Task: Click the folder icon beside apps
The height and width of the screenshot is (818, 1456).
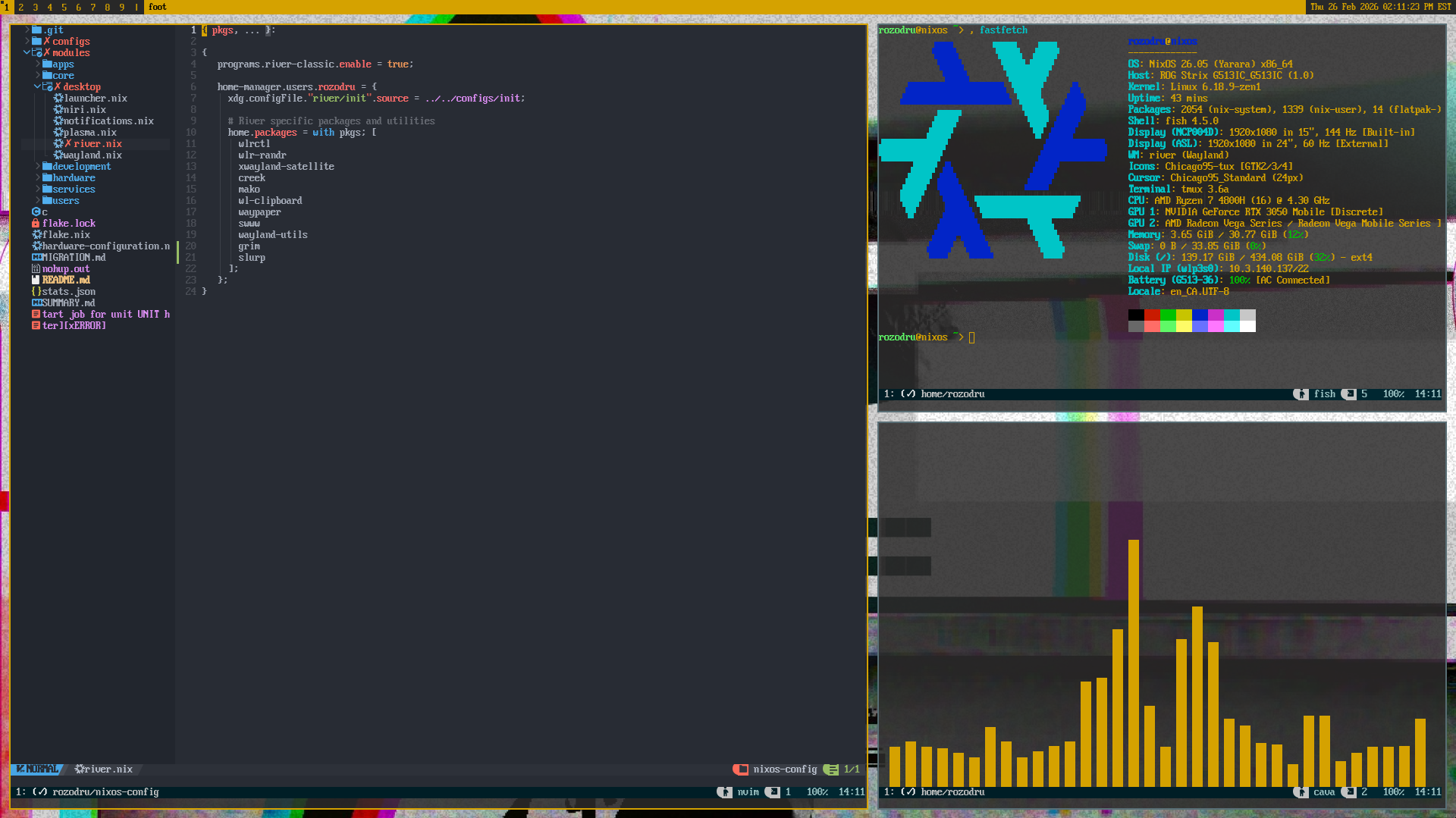Action: (x=47, y=64)
